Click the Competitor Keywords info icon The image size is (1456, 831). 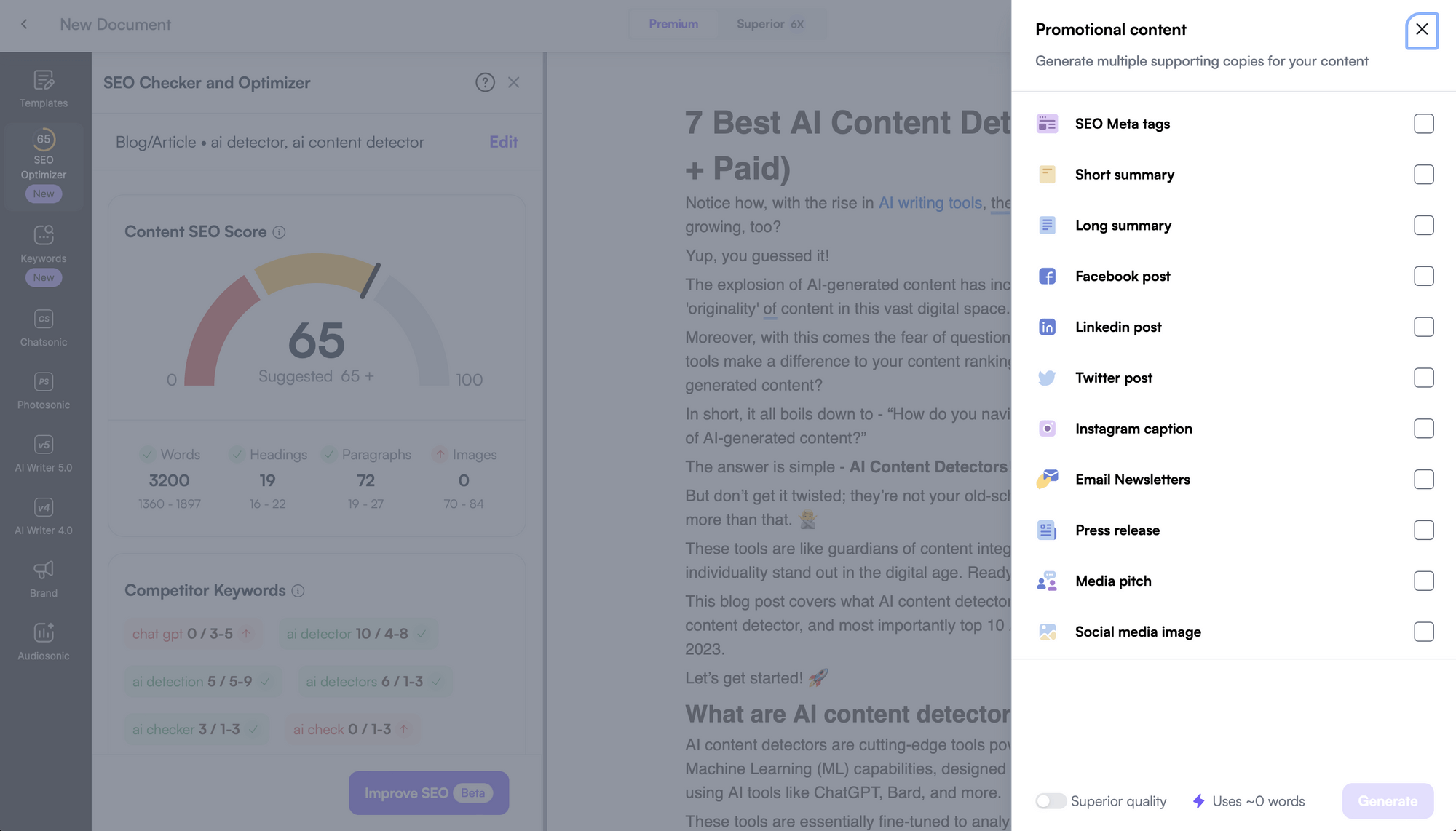pyautogui.click(x=298, y=591)
